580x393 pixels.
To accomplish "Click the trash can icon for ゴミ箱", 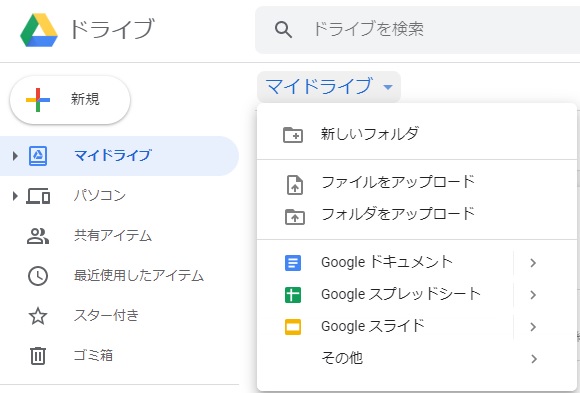I will pyautogui.click(x=38, y=356).
